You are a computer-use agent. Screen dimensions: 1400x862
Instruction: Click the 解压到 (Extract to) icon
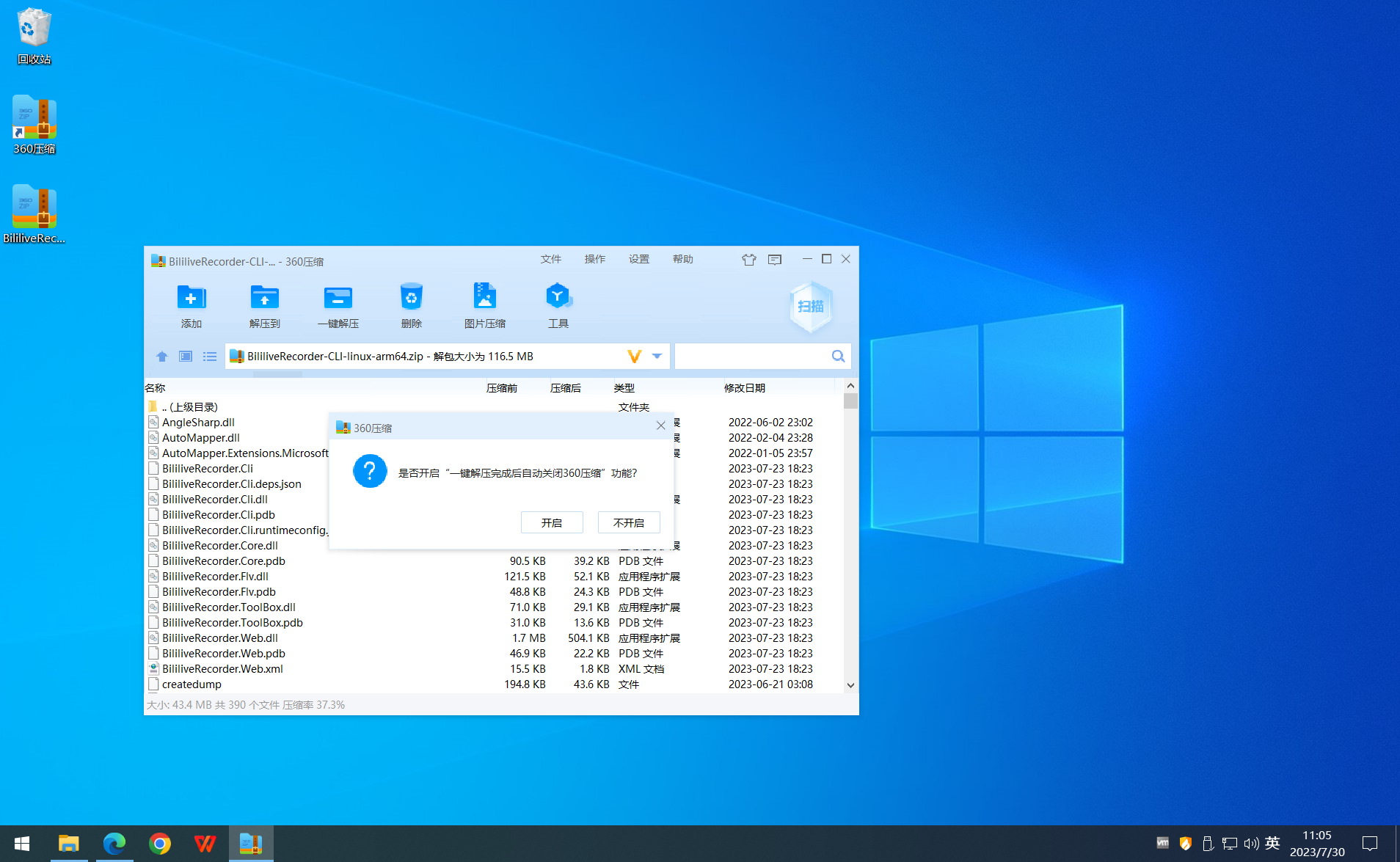coord(265,305)
